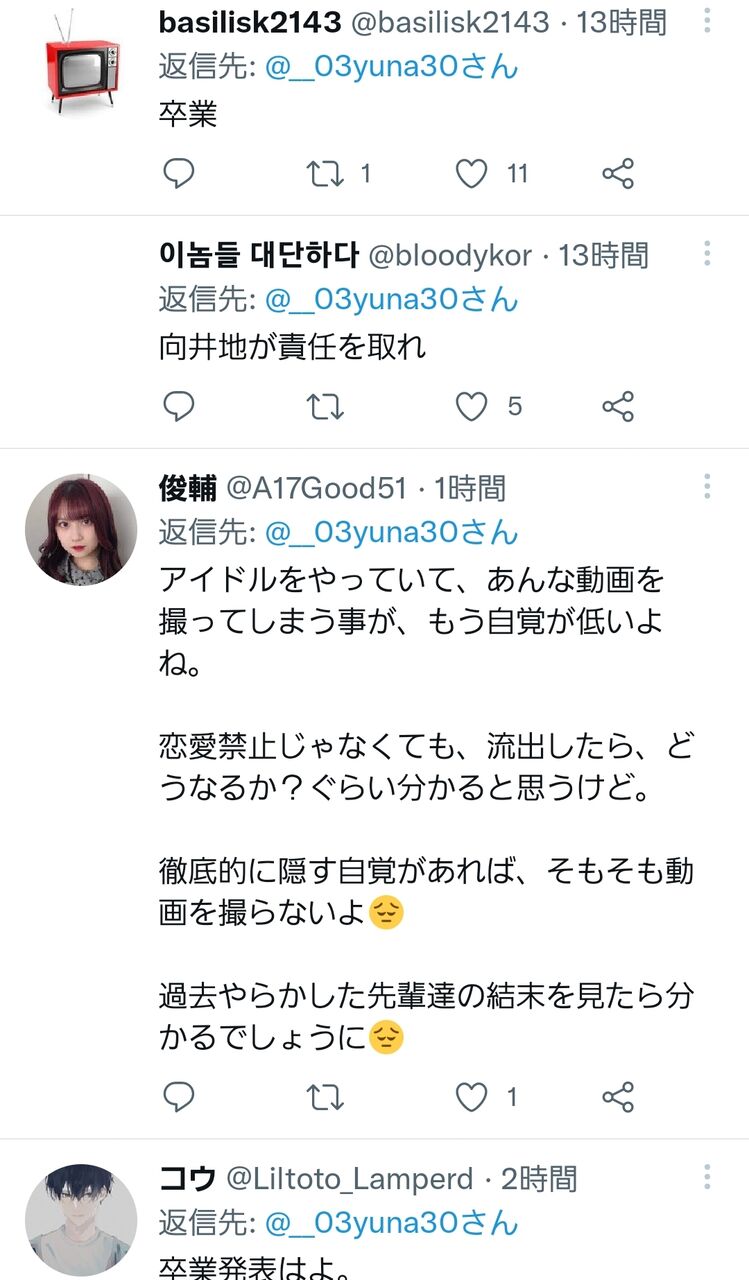749x1280 pixels.
Task: Open more options for コウ's tweet
Action: [707, 1177]
